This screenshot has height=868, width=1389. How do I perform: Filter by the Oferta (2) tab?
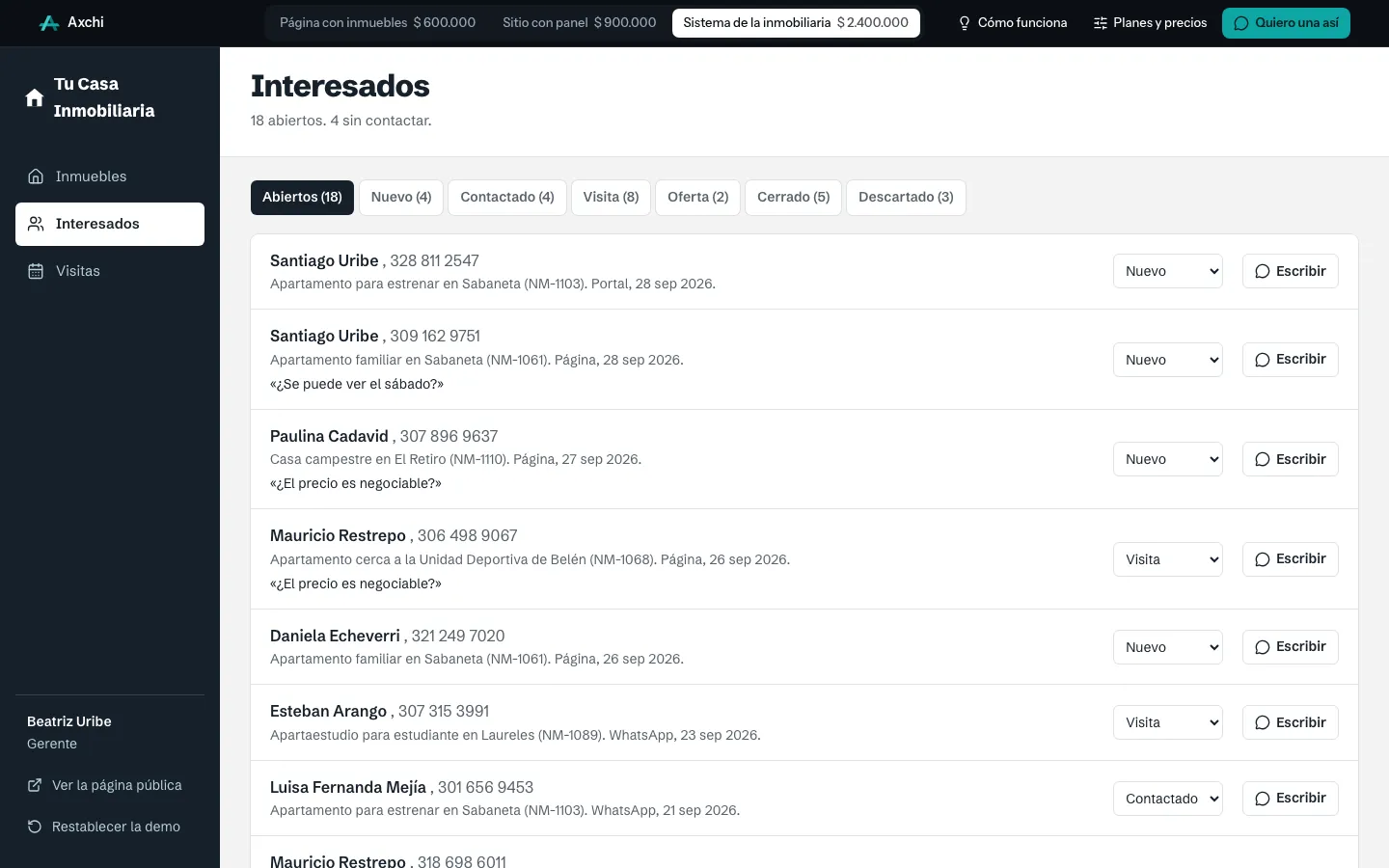(x=698, y=197)
